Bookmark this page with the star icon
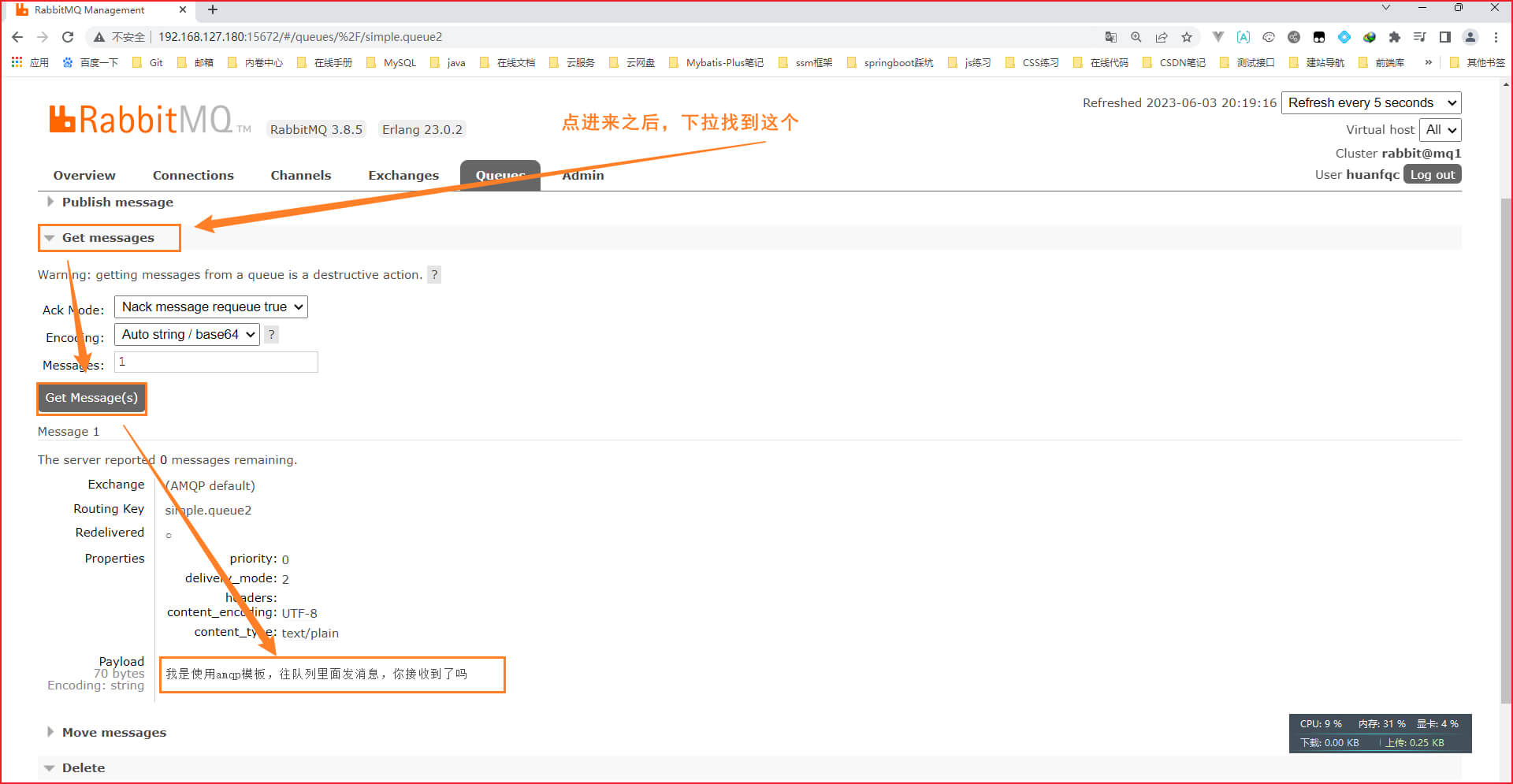Viewport: 1513px width, 784px height. (x=1187, y=37)
